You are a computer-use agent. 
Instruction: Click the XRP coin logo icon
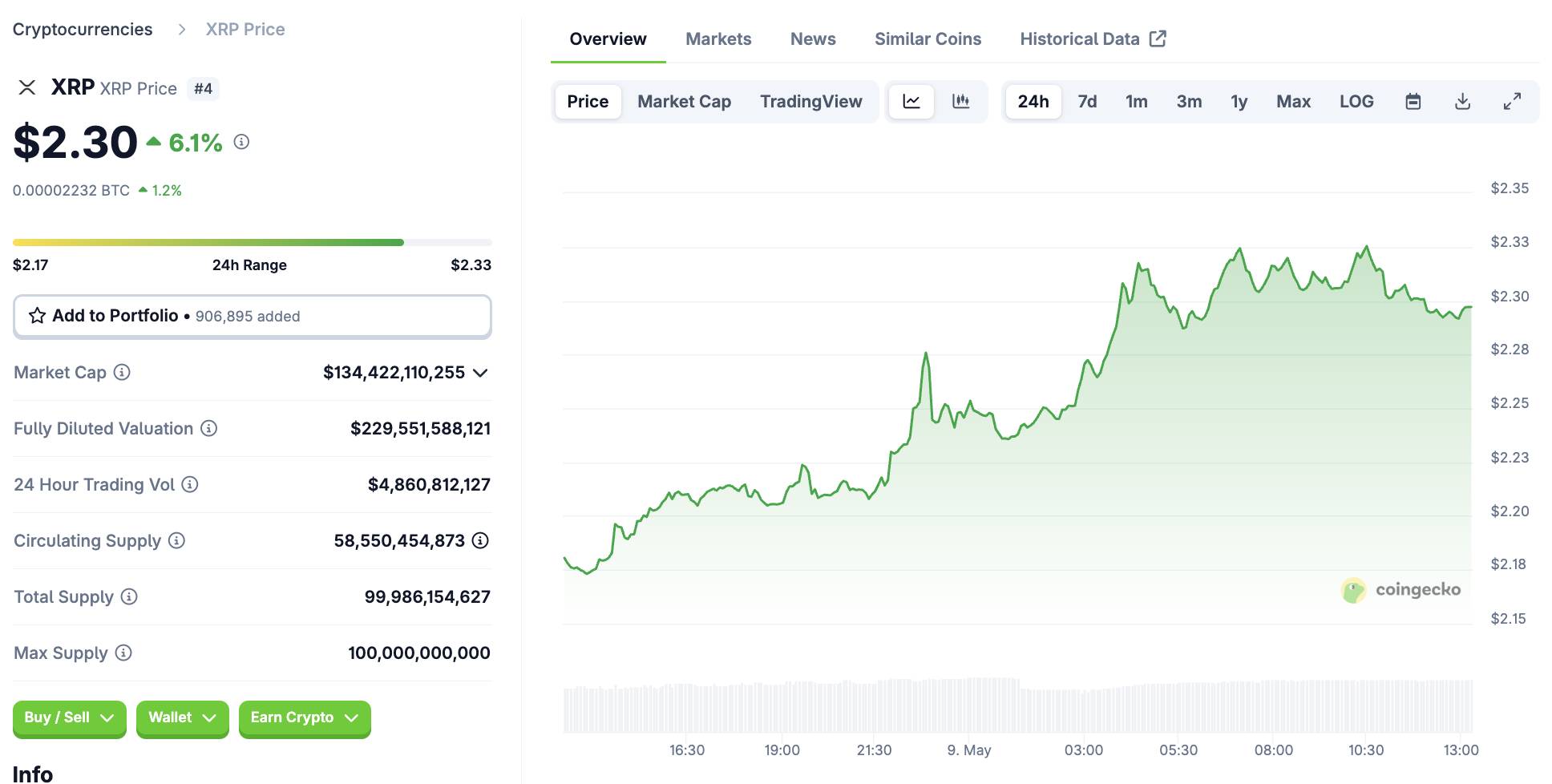[27, 87]
